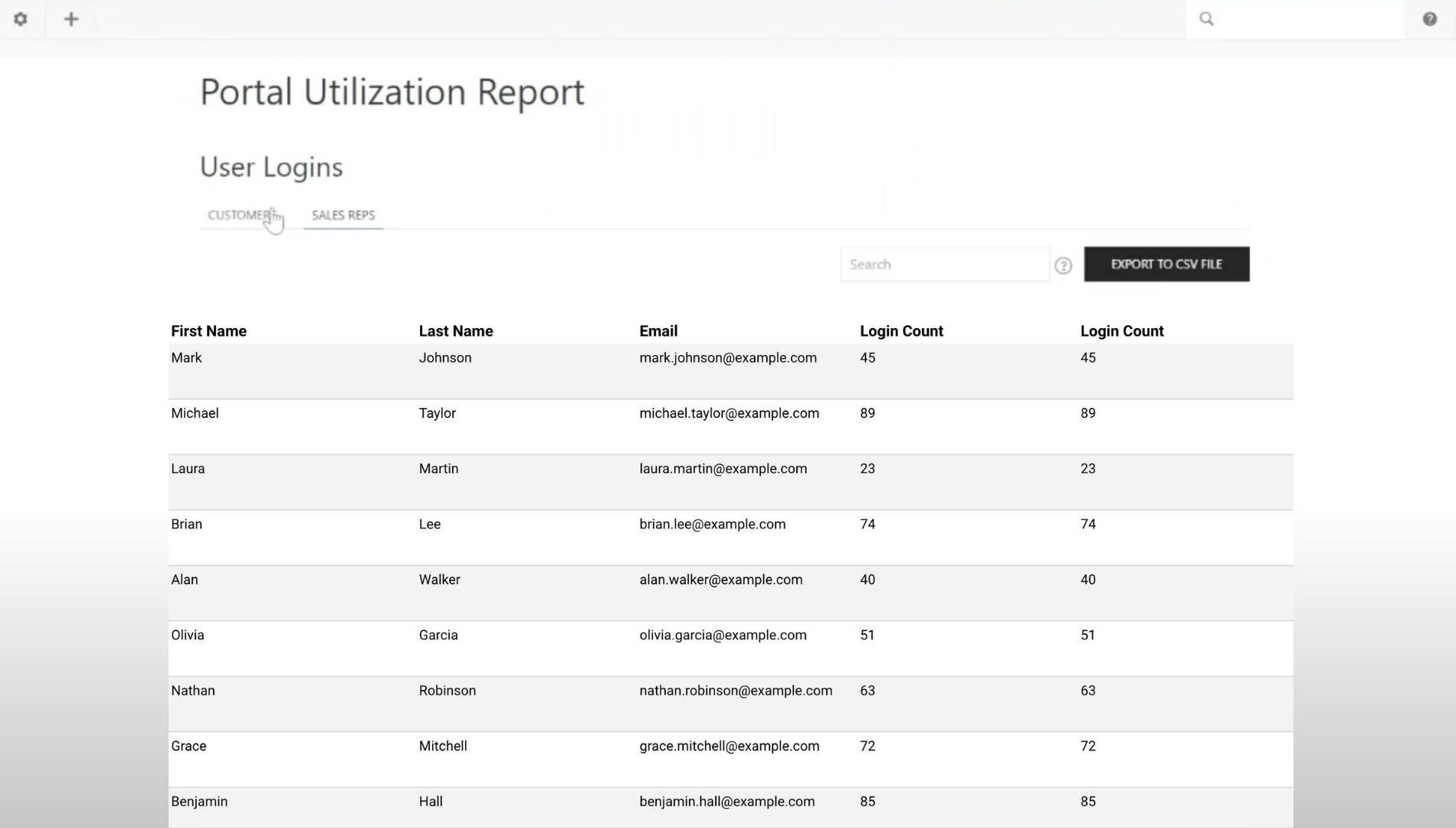Open the settings gear icon
The image size is (1456, 828).
pyautogui.click(x=21, y=19)
